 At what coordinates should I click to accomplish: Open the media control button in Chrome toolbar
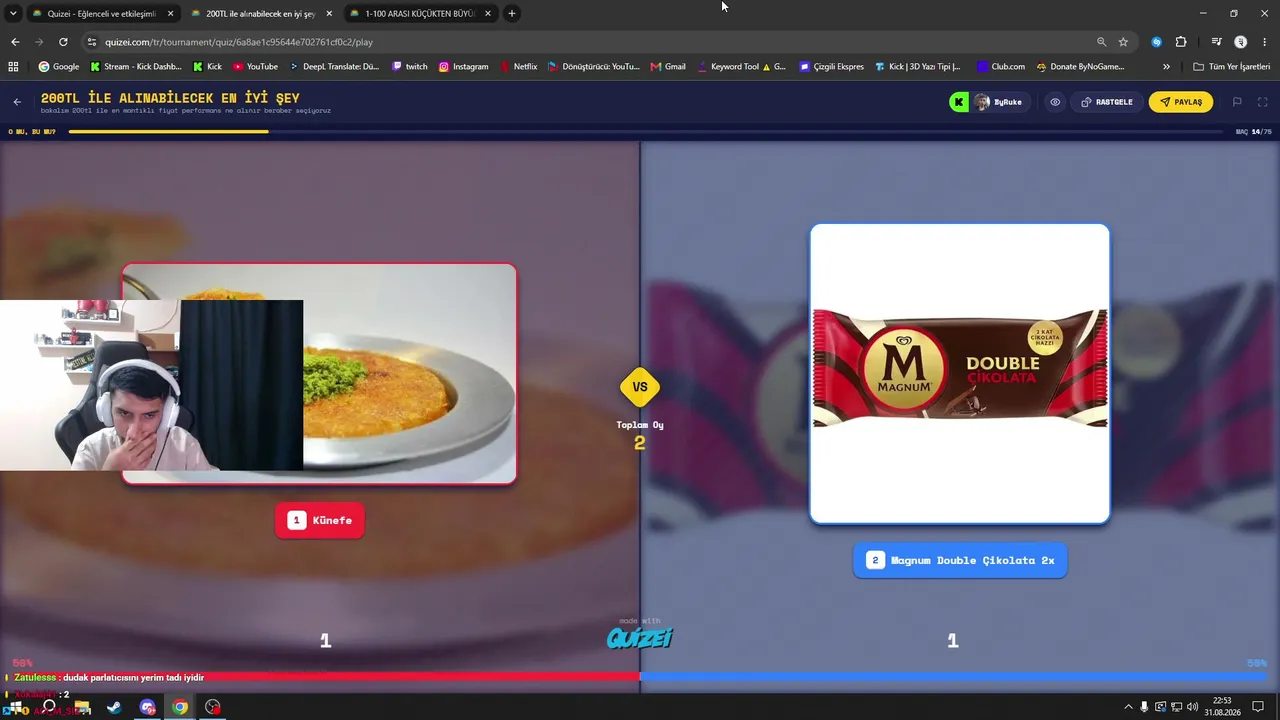click(x=1216, y=42)
